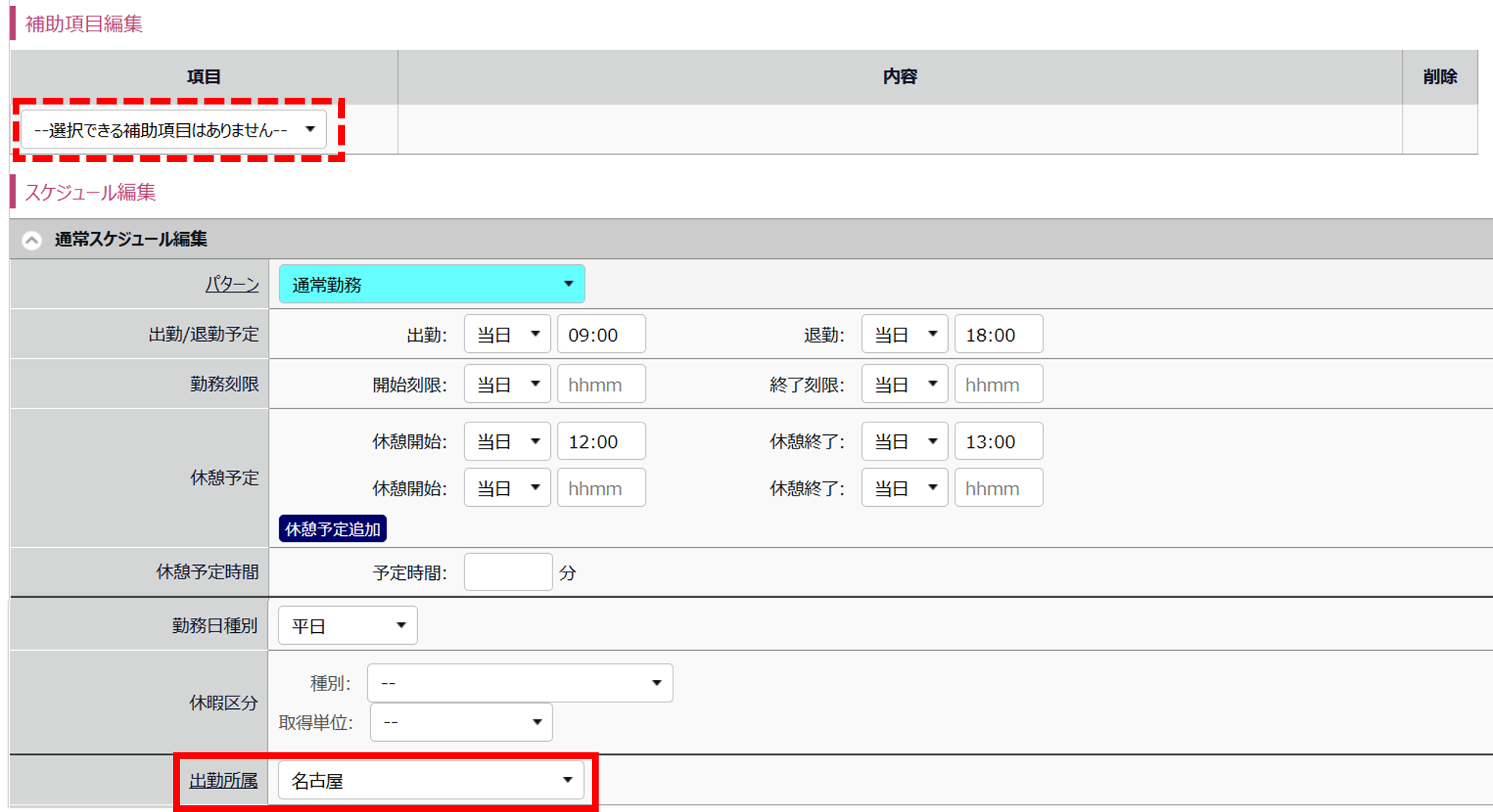This screenshot has height=812, width=1493.
Task: Click the 退勤 time field showing 18:00
Action: point(998,334)
